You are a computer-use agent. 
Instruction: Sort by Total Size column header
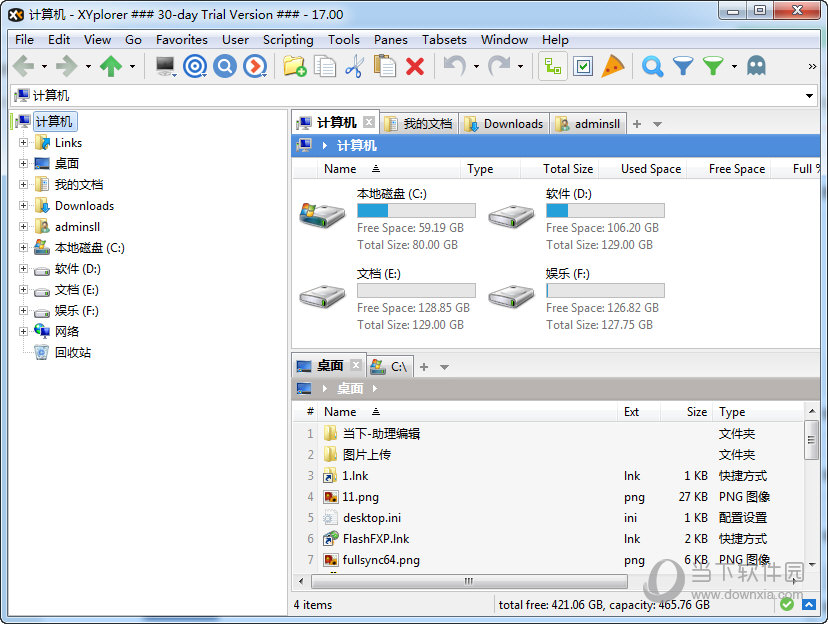568,169
